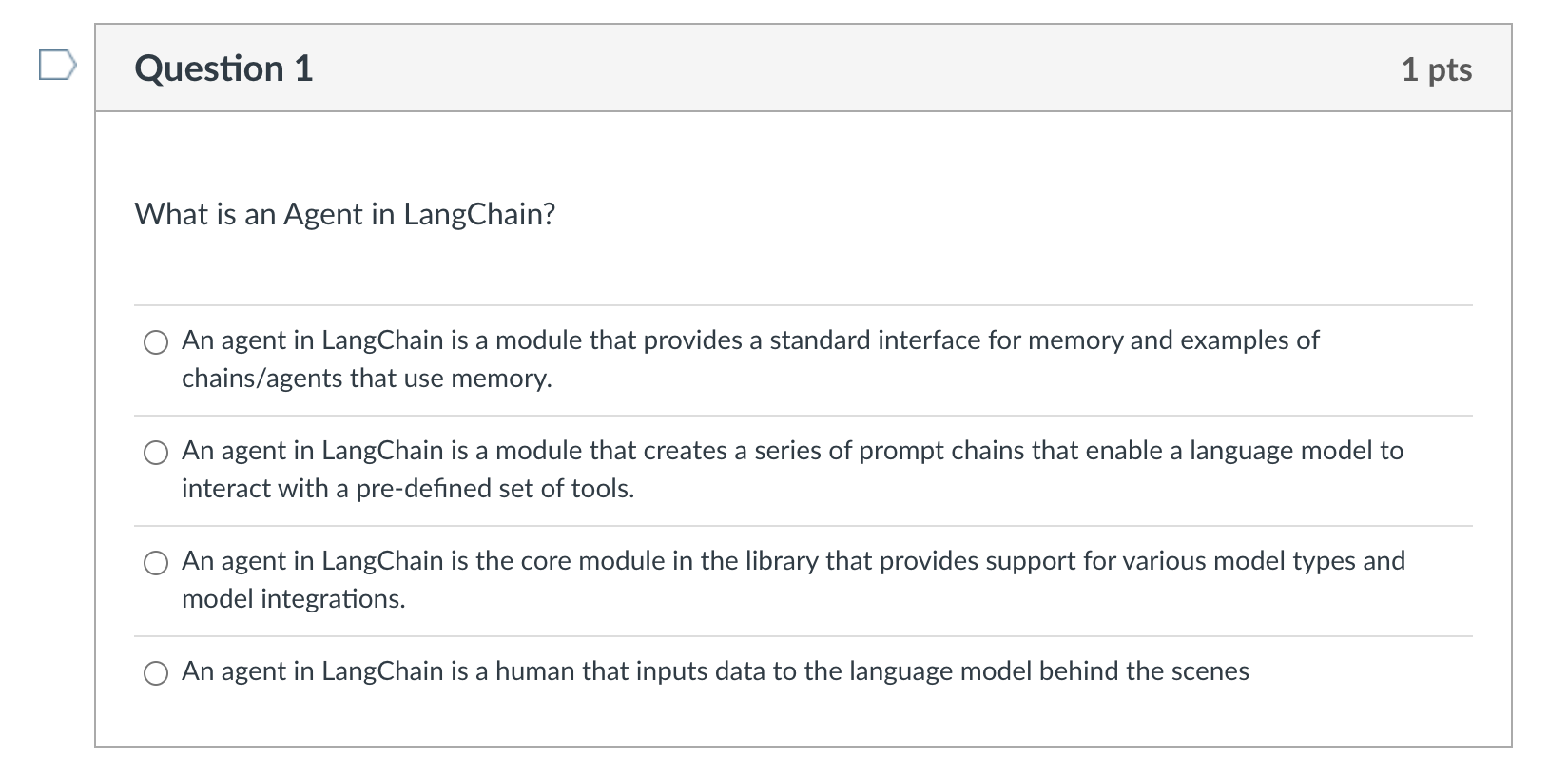Select the radio button for the memory interface answer
The image size is (1568, 777).
tap(156, 342)
